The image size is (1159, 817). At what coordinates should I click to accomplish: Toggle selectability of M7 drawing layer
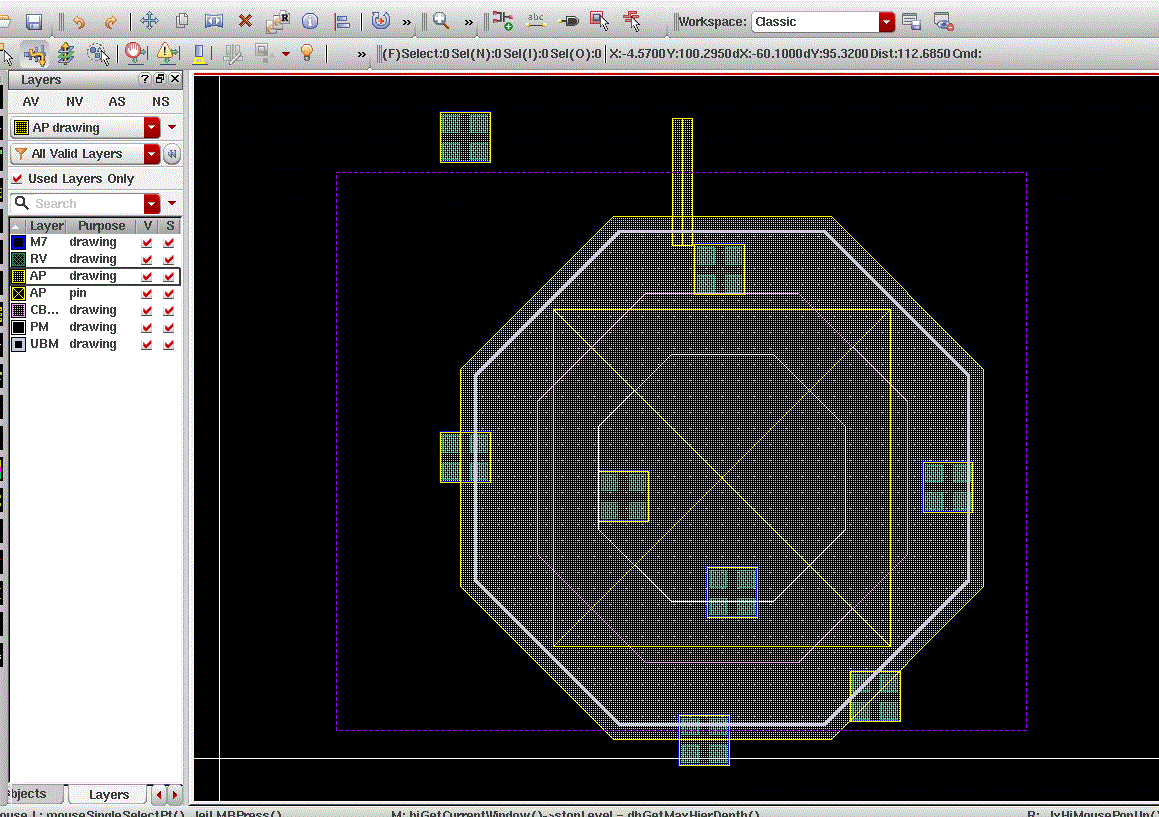[x=169, y=243]
